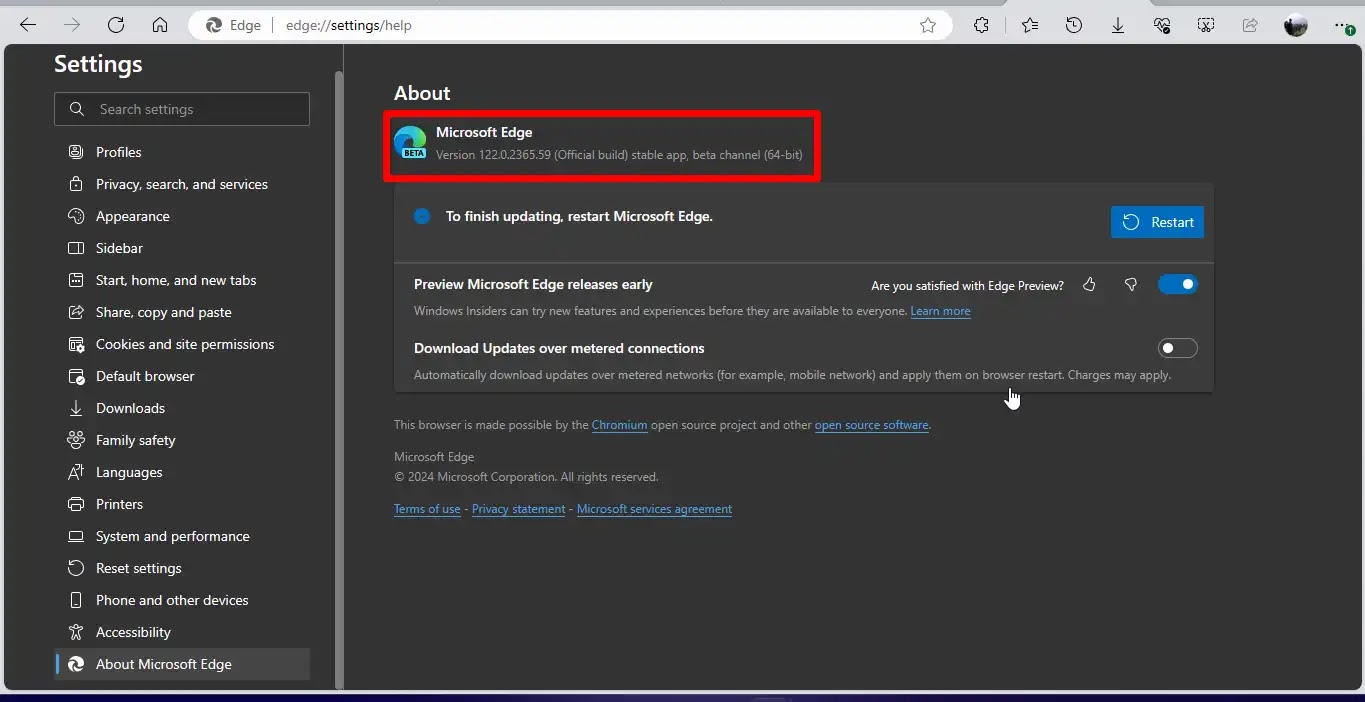The height and width of the screenshot is (702, 1365).
Task: Enable Download Updates over metered connections
Action: (x=1177, y=348)
